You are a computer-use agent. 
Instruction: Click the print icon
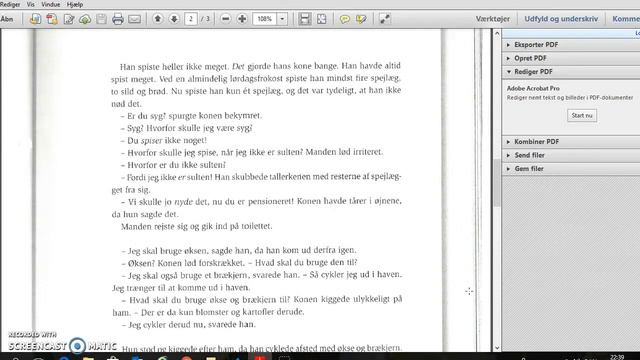118,19
